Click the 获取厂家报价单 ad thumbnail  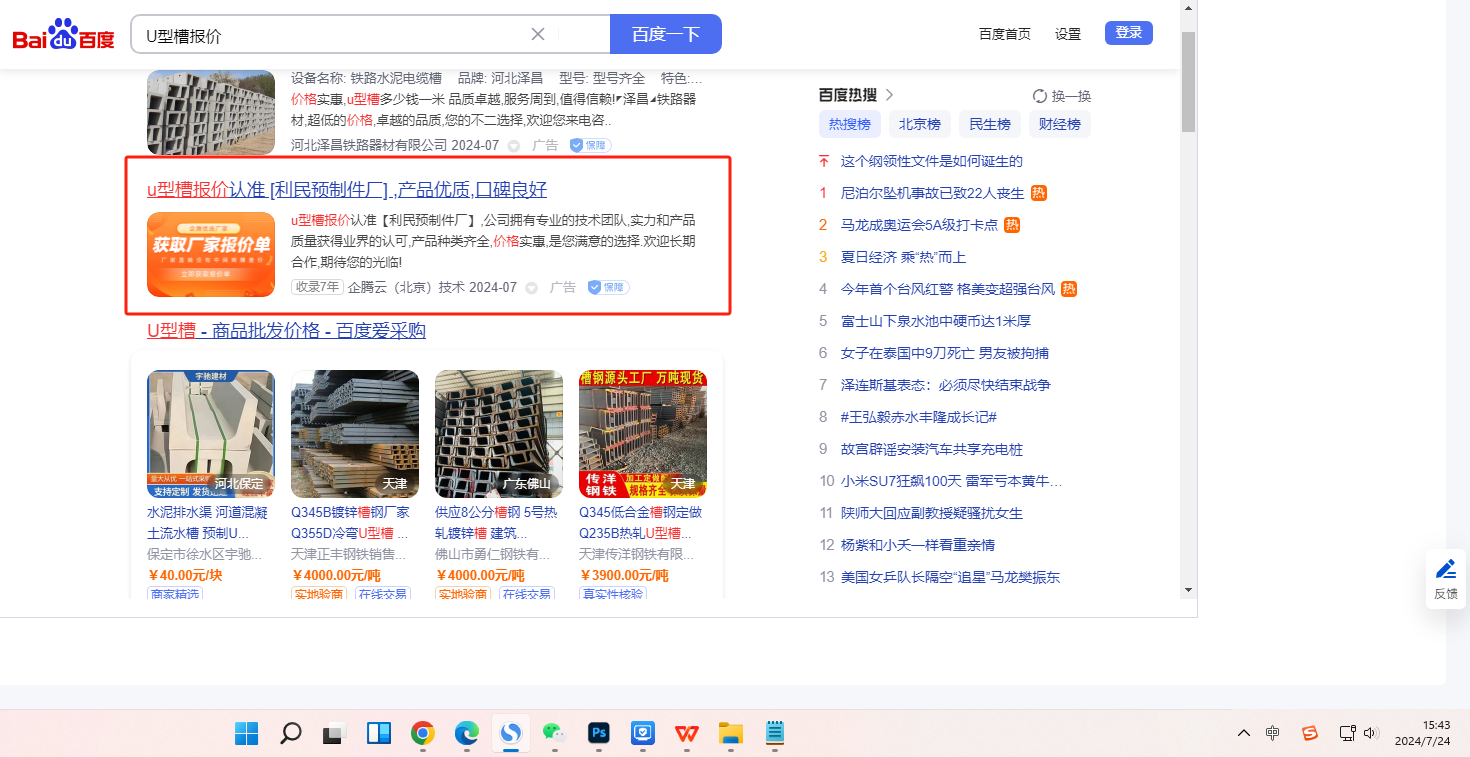click(x=211, y=254)
